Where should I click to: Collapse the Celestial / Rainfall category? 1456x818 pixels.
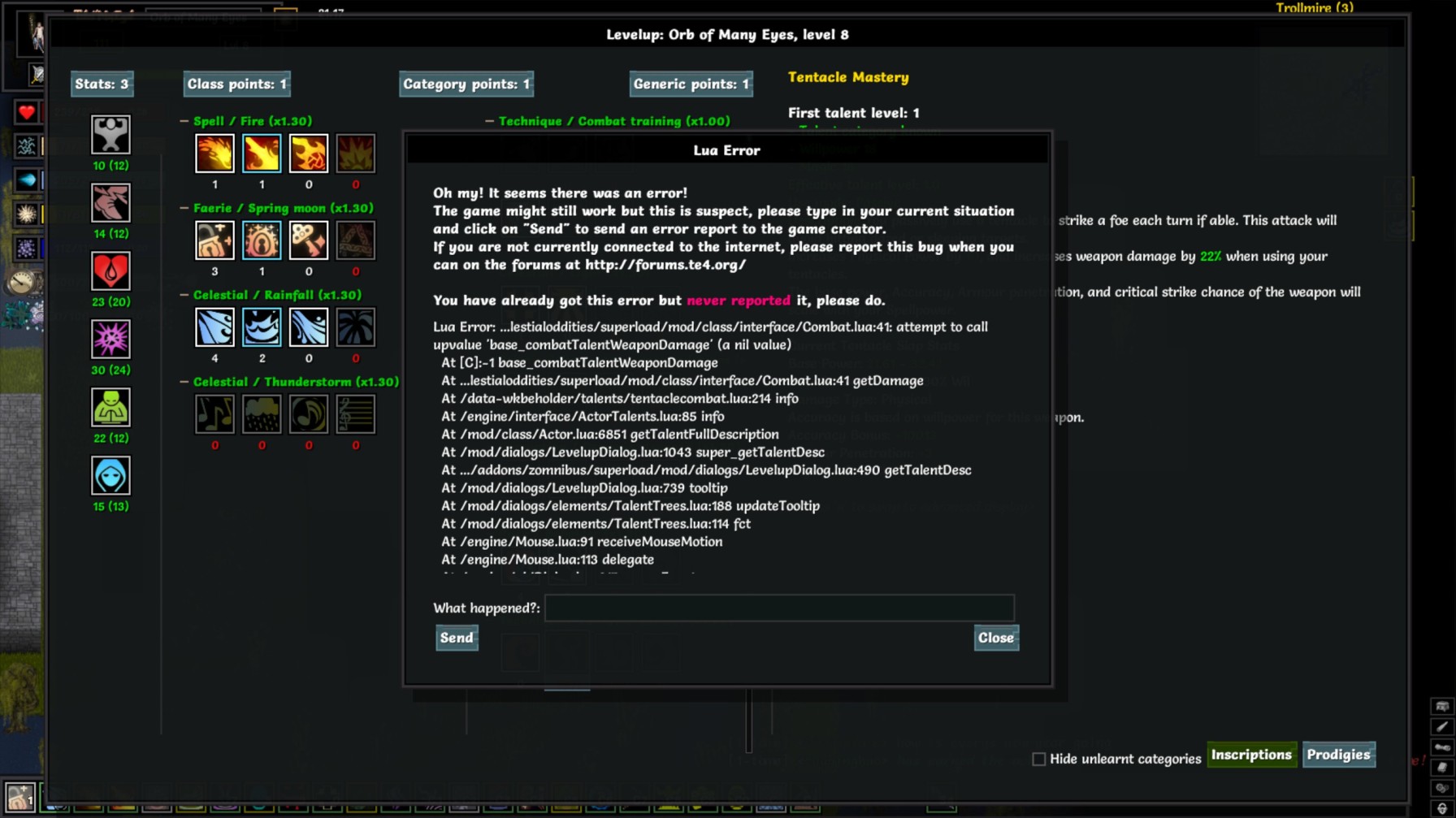184,295
